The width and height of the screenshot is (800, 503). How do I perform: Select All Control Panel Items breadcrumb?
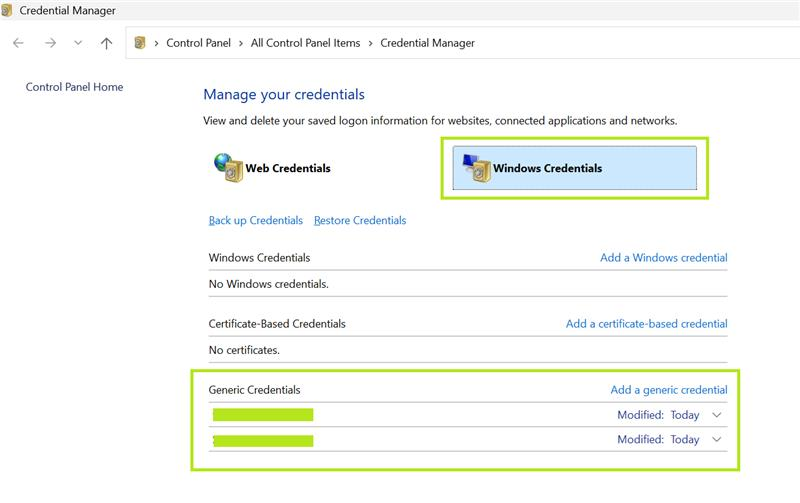coord(306,43)
